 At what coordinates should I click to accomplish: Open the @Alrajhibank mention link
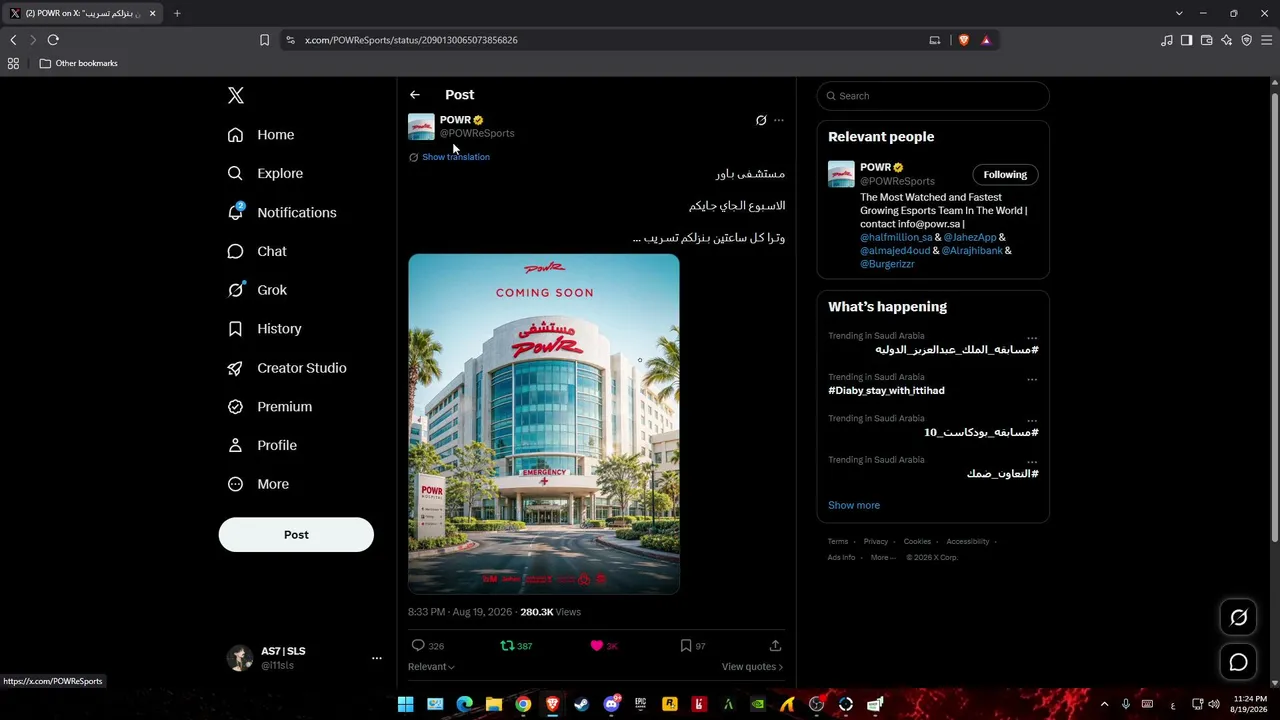click(x=972, y=251)
